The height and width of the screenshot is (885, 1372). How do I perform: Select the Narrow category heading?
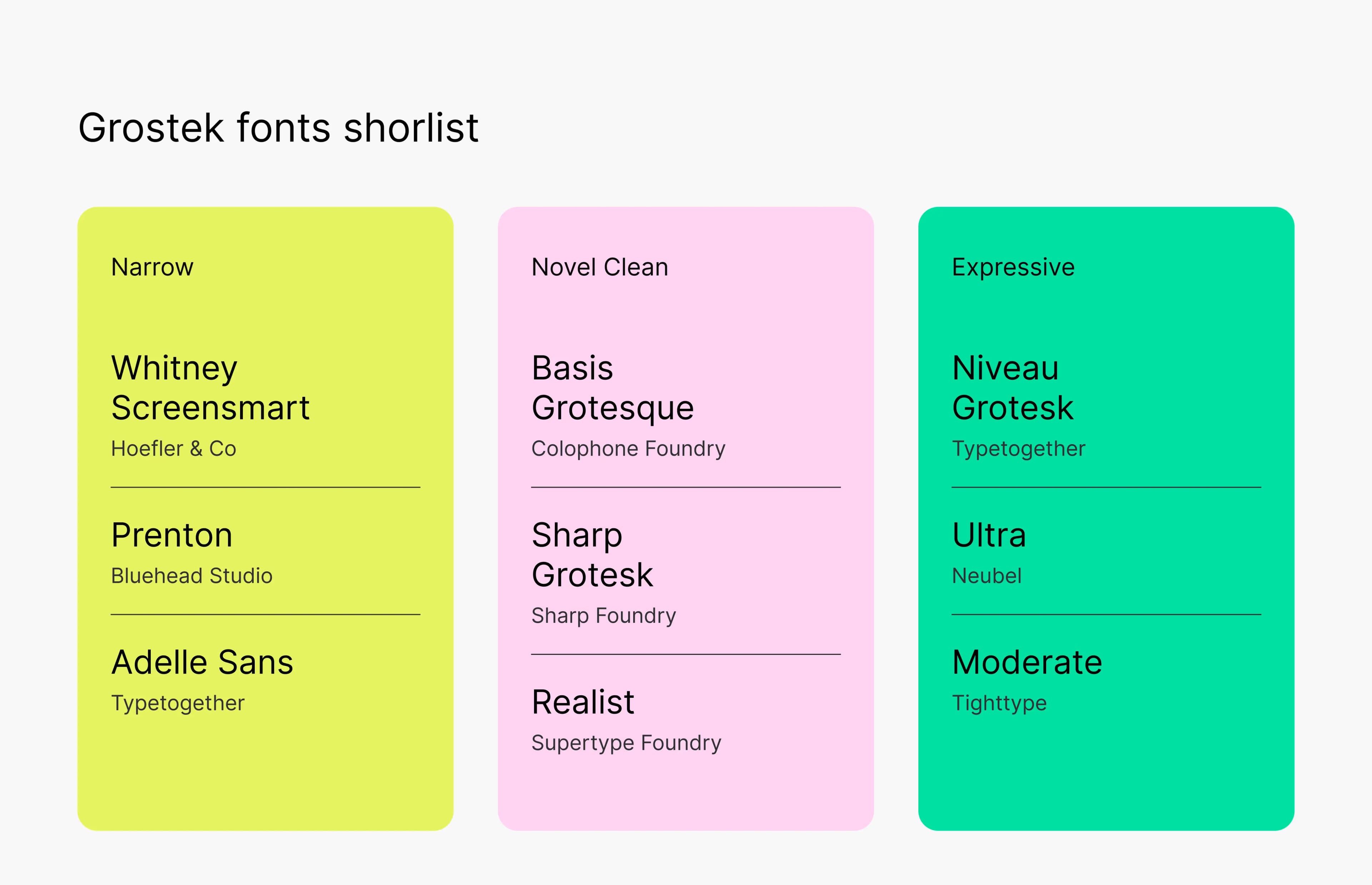pos(152,267)
